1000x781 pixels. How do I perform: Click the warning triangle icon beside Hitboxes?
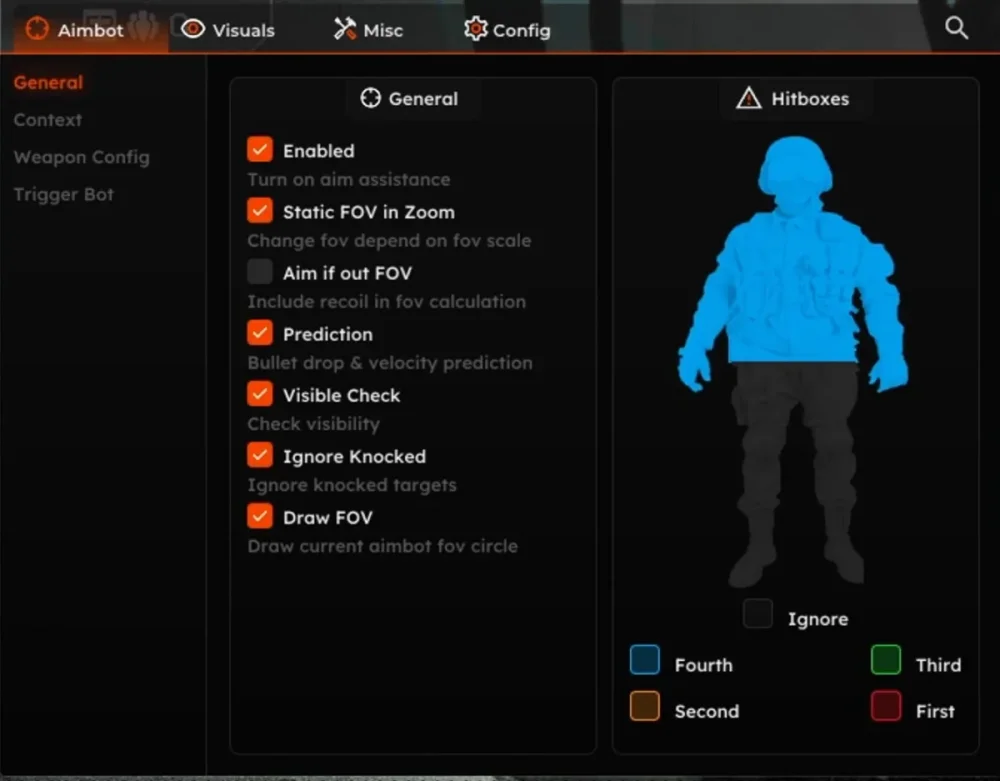click(x=748, y=98)
